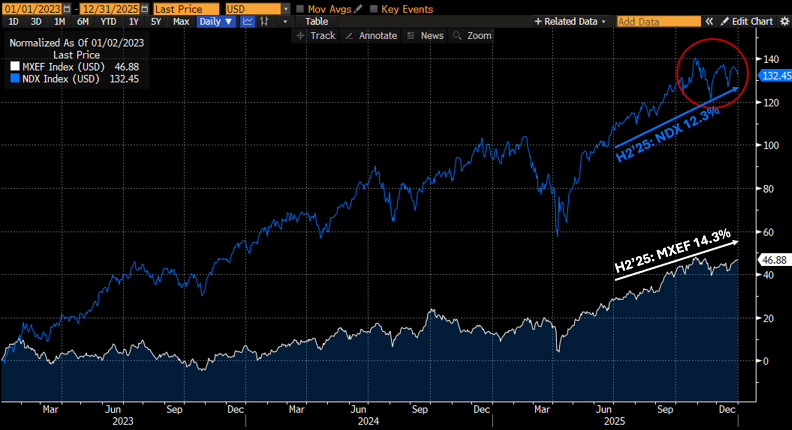The image size is (792, 430).
Task: Select the candlestick chart type icon
Action: coord(265,21)
